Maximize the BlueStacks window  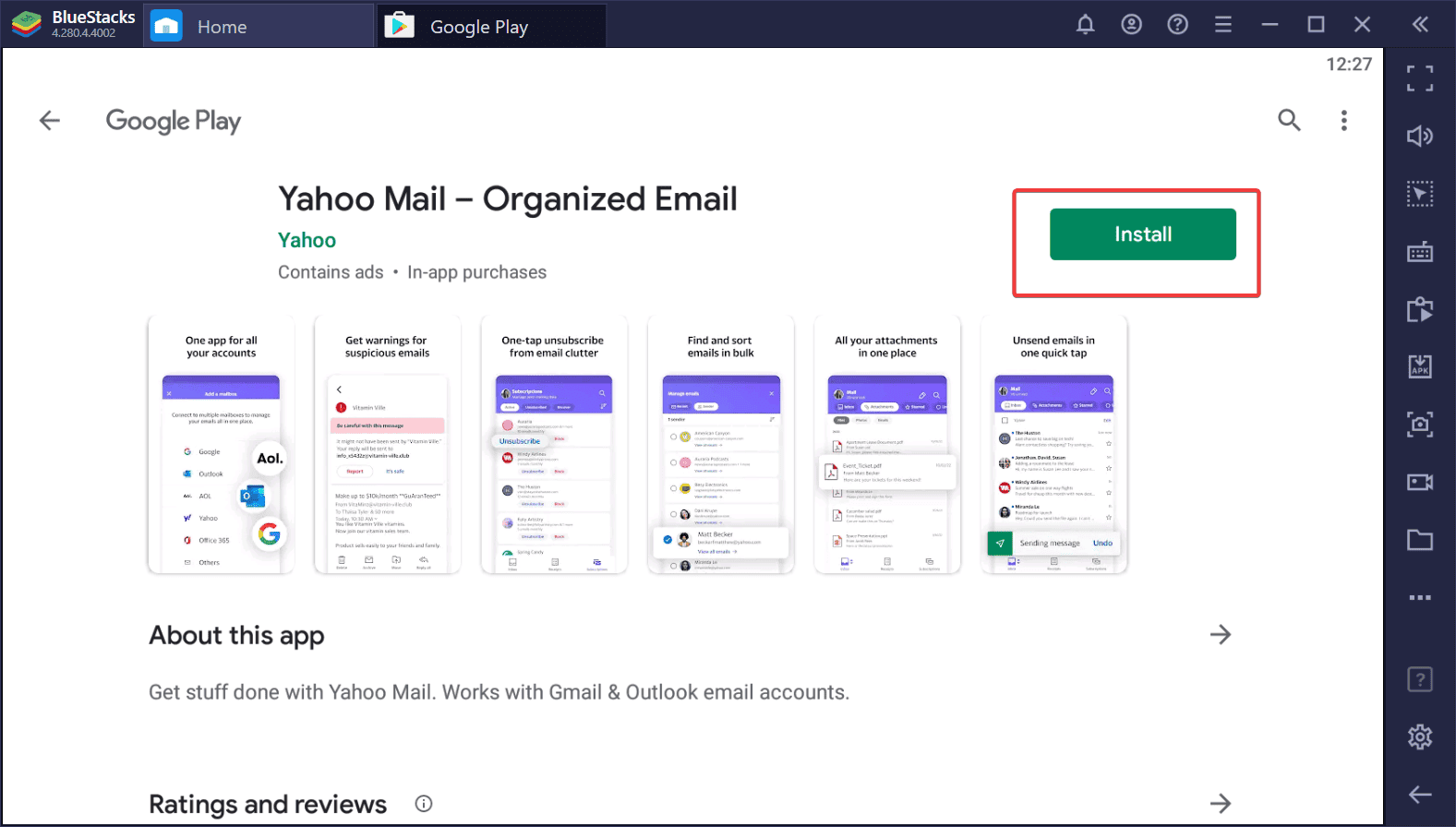tap(1317, 25)
